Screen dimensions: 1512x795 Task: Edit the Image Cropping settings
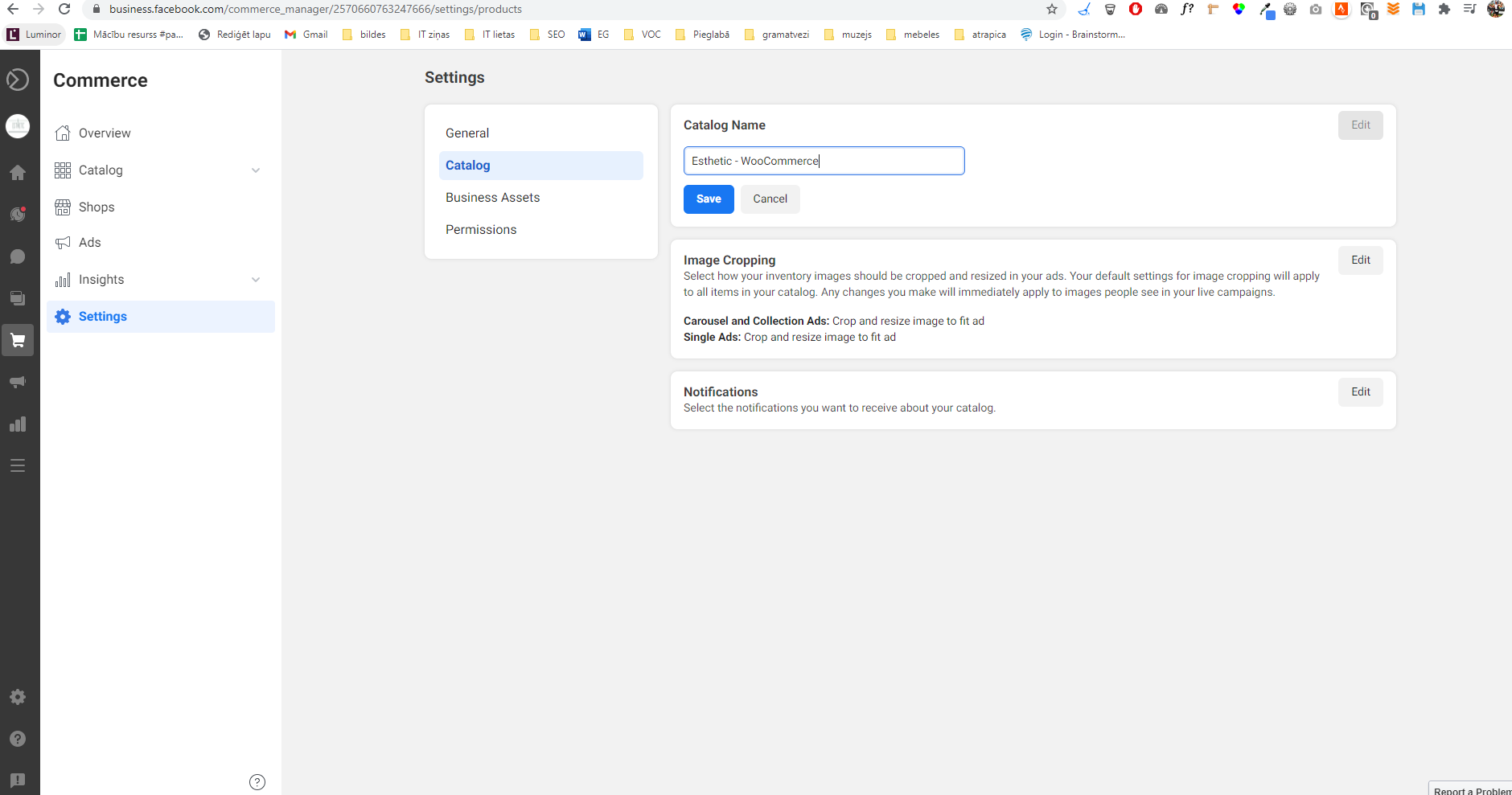tap(1361, 260)
